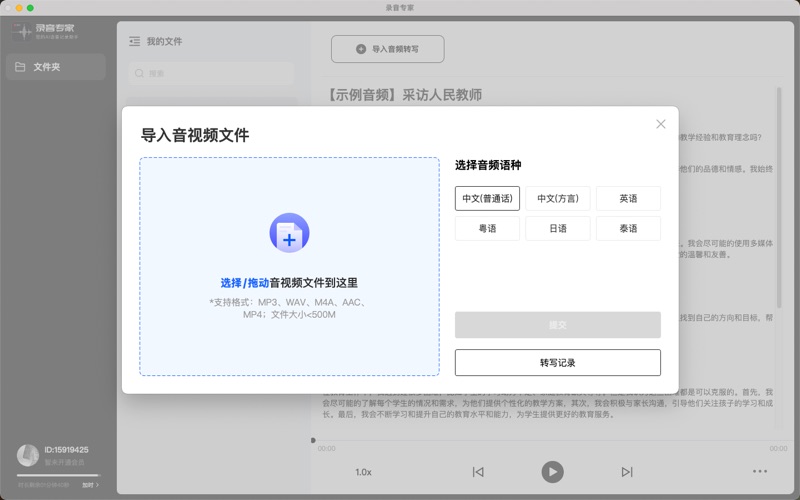The width and height of the screenshot is (800, 500).
Task: Click the play button in player
Action: tap(552, 471)
